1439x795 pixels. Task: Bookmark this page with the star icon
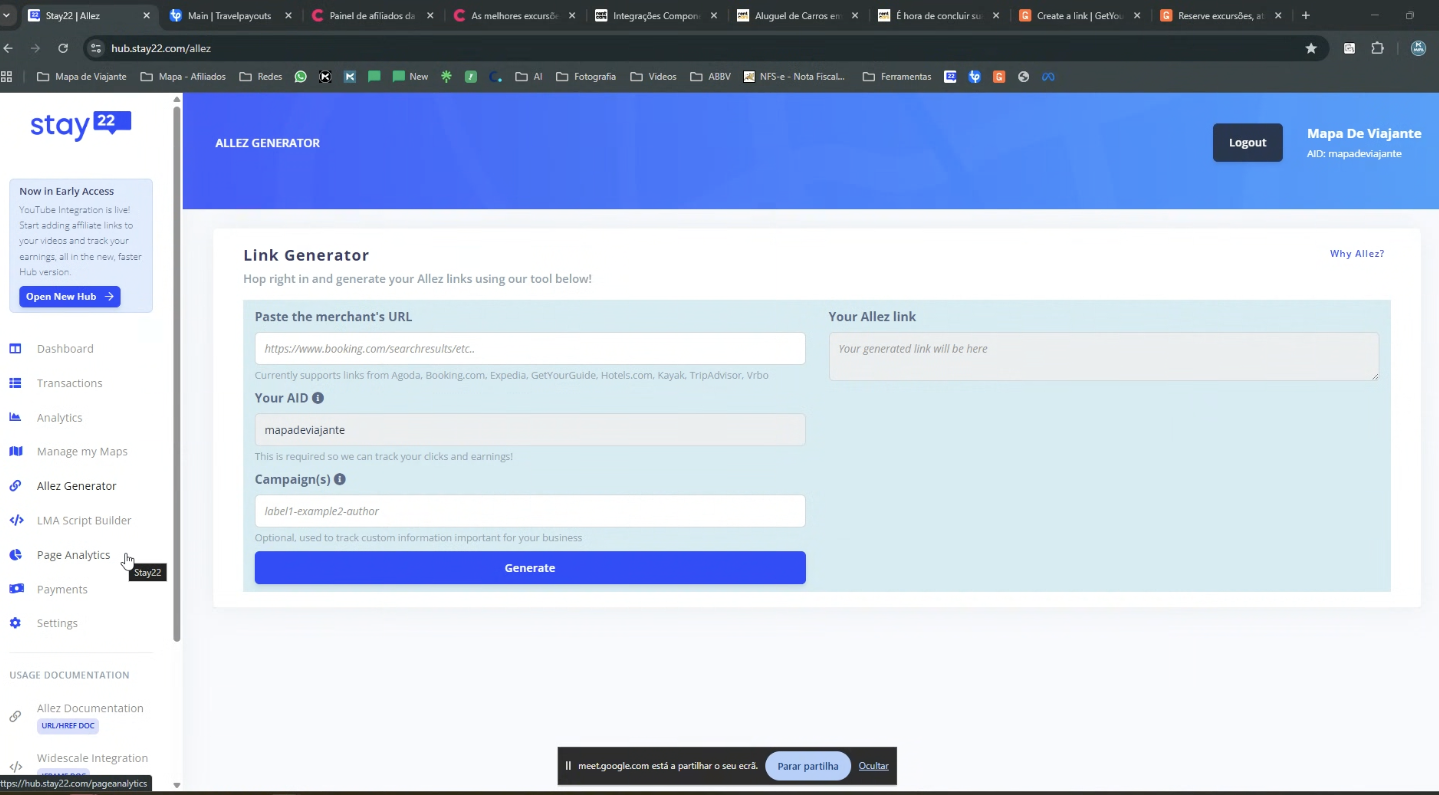pyautogui.click(x=1311, y=48)
